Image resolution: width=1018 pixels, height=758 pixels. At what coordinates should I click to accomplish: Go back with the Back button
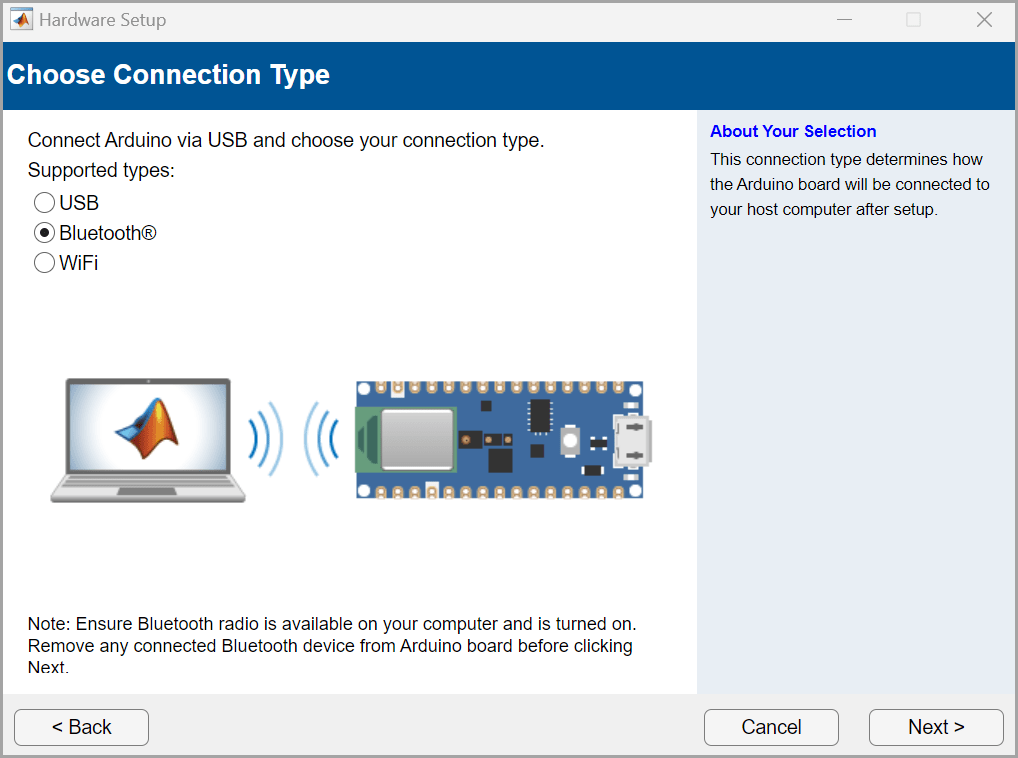click(x=81, y=727)
